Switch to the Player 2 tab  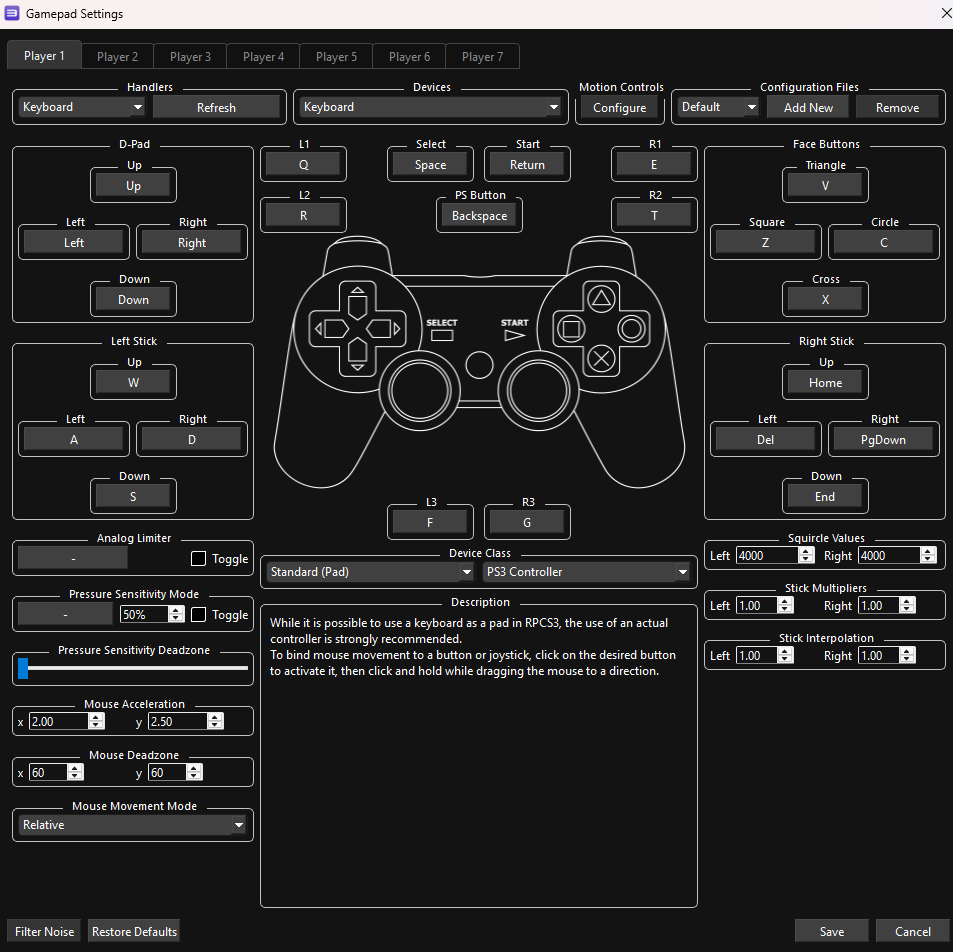117,57
